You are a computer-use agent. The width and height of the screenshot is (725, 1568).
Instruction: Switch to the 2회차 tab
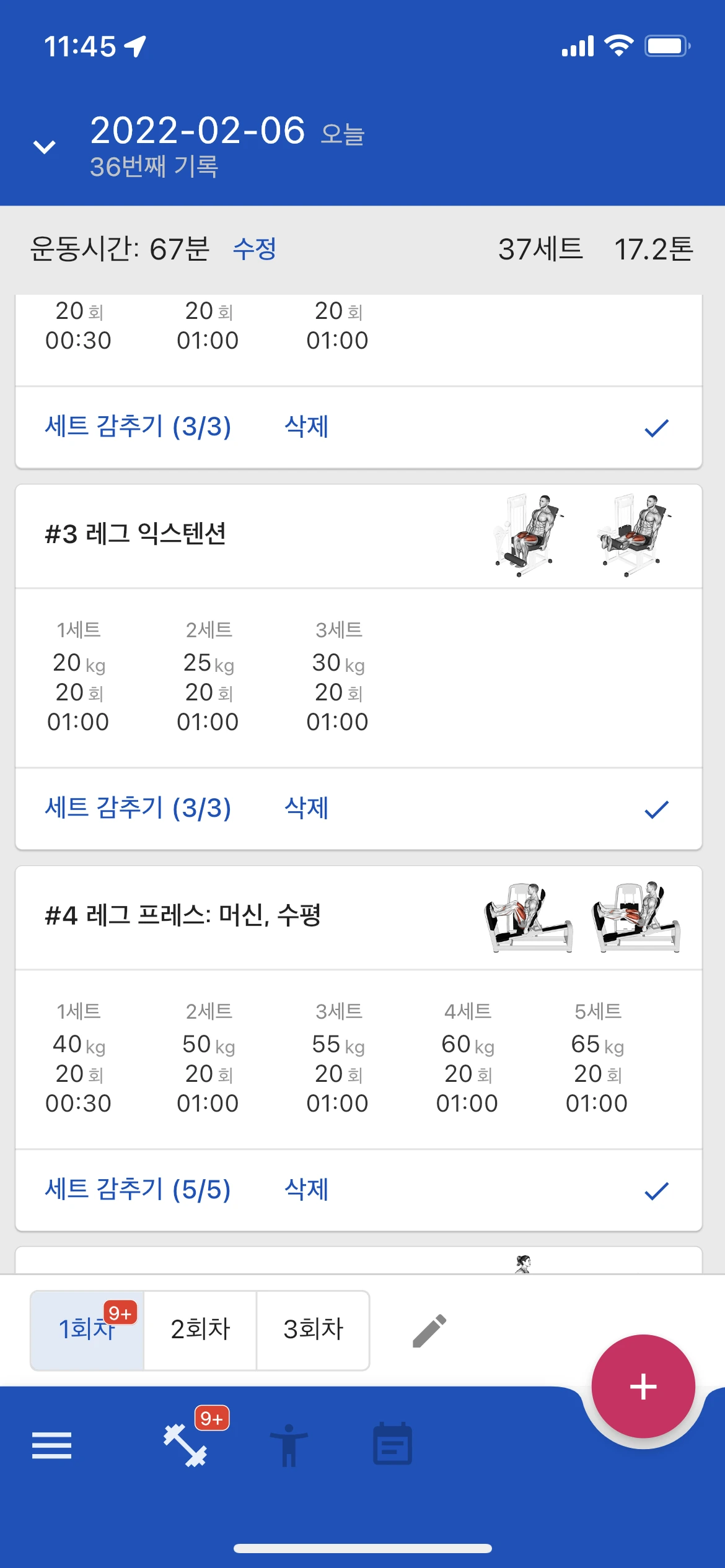(200, 1330)
